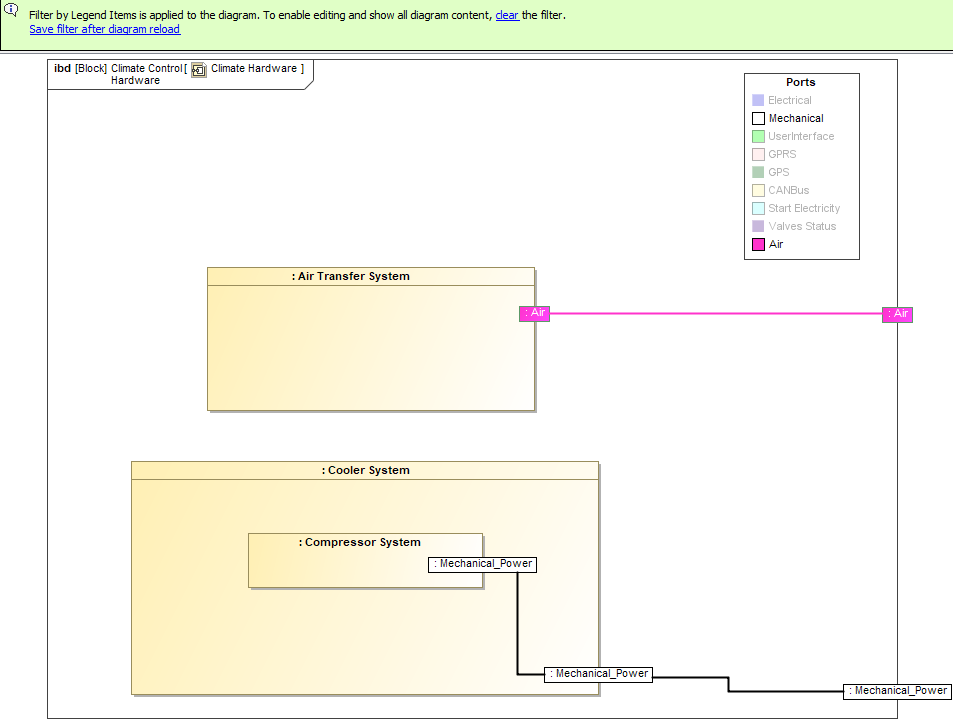The width and height of the screenshot is (953, 719).
Task: Pick the magenta Air legend swatch
Action: click(x=758, y=244)
